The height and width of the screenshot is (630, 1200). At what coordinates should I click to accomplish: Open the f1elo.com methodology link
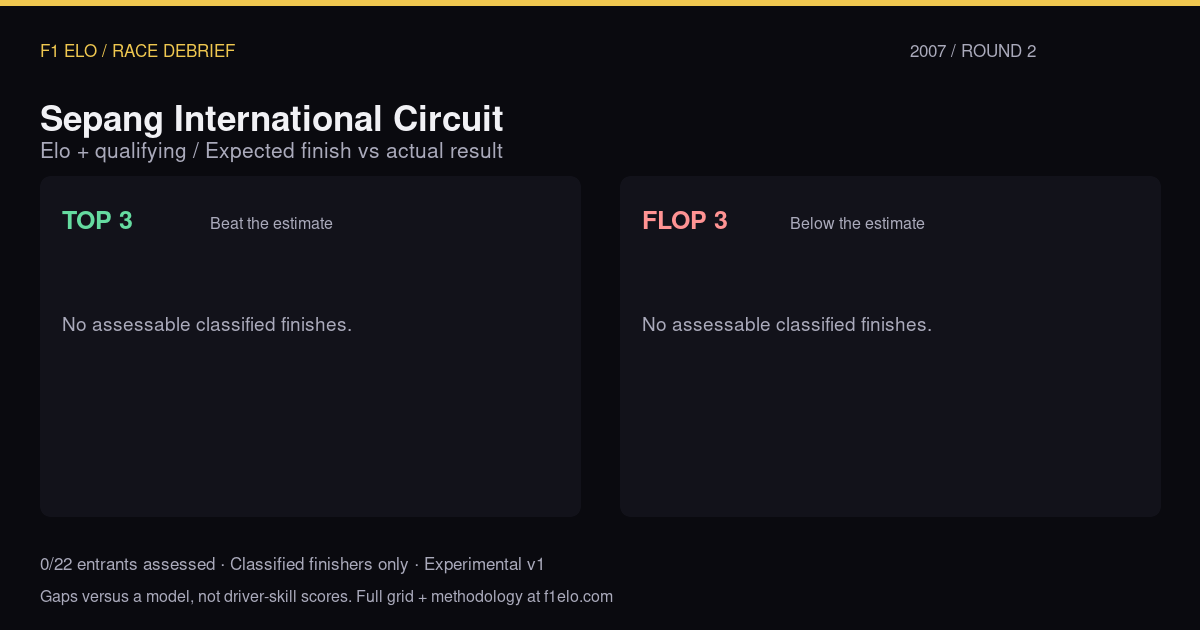coord(578,597)
